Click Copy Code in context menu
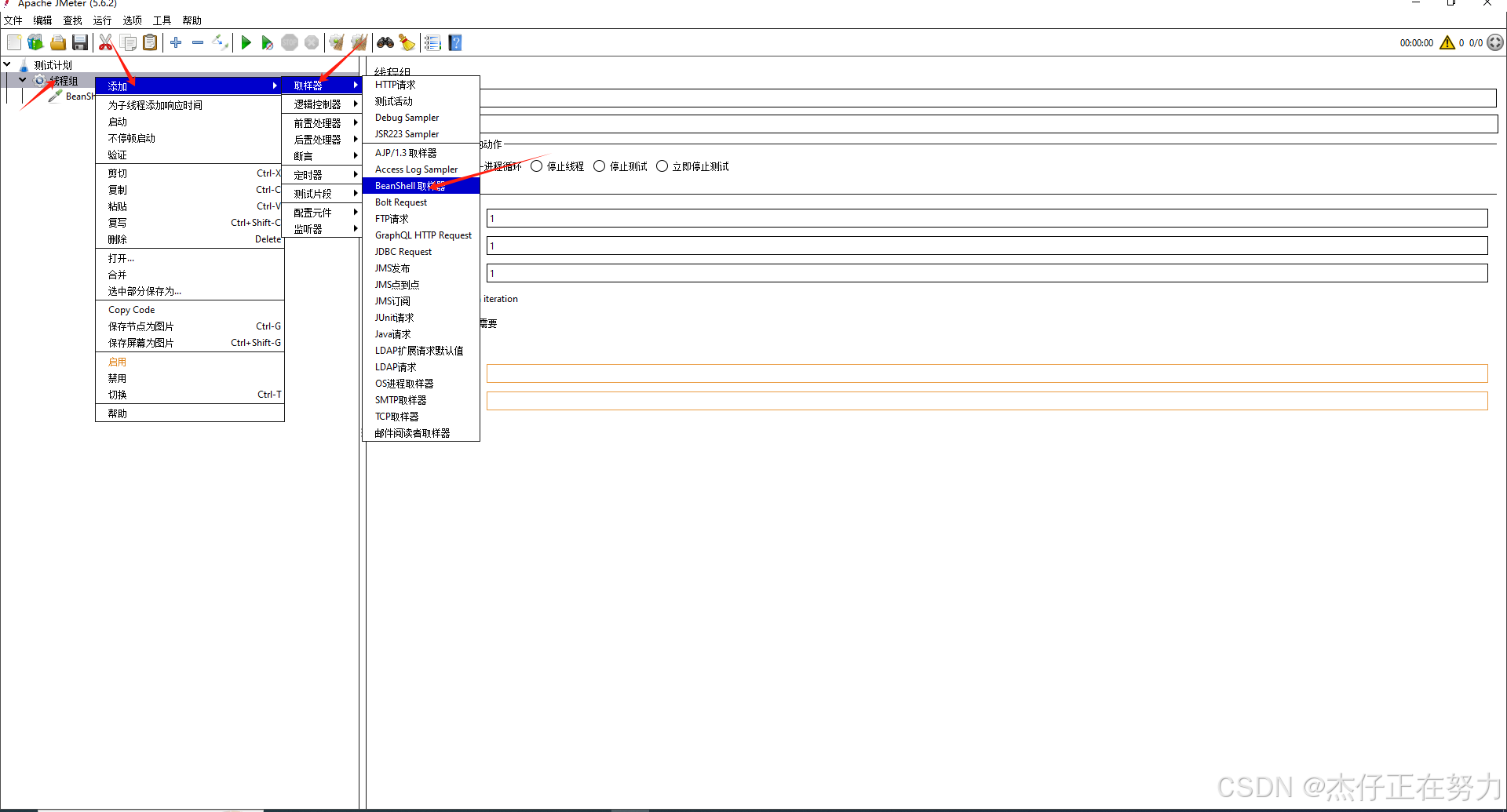The width and height of the screenshot is (1507, 812). tap(189, 310)
